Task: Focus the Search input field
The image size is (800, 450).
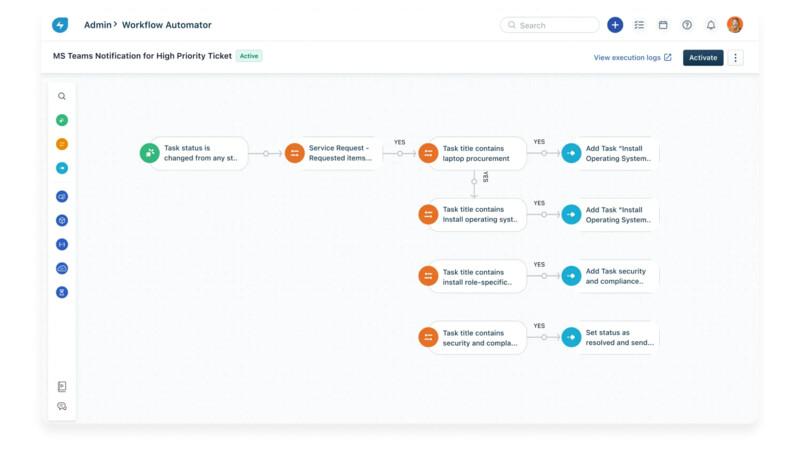Action: point(549,25)
